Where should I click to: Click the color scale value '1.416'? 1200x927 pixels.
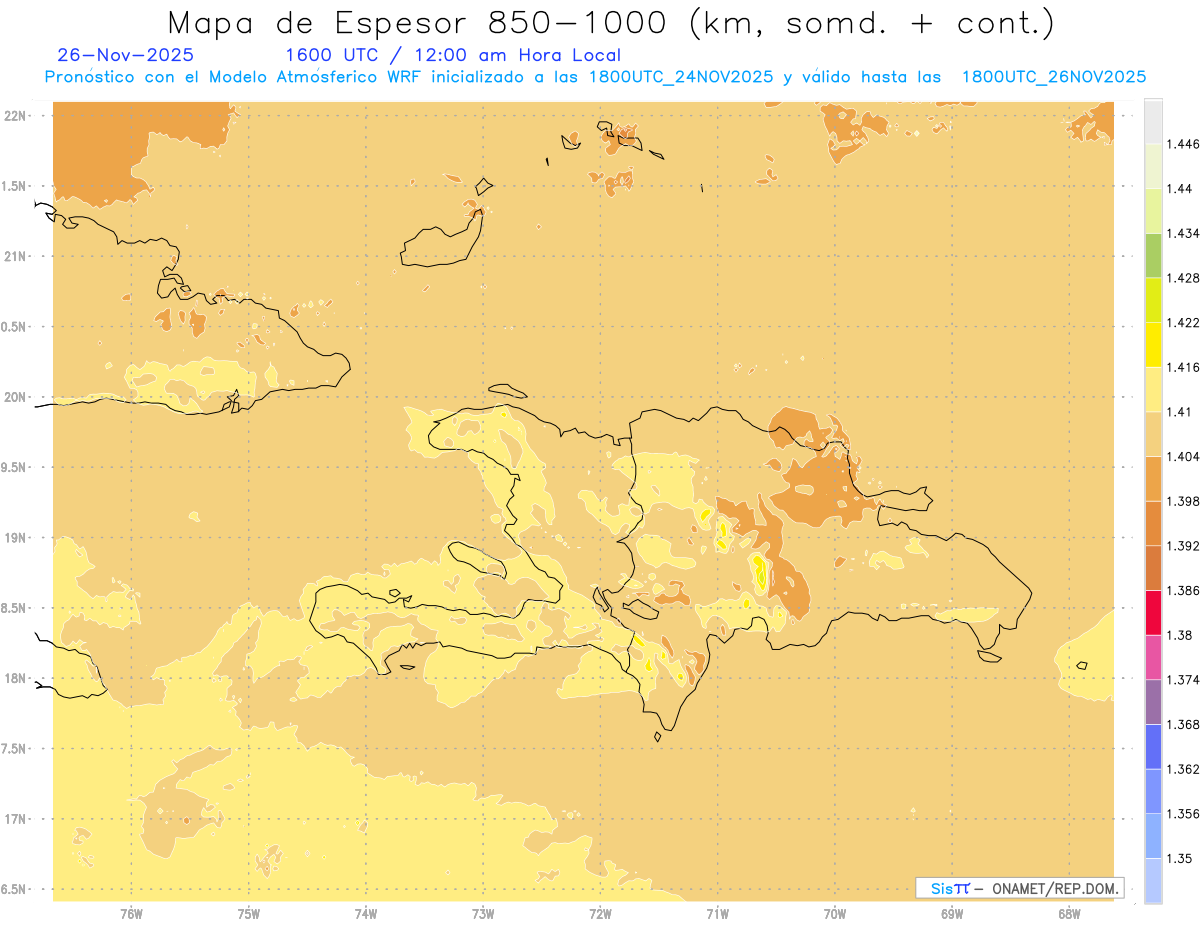pos(1183,367)
